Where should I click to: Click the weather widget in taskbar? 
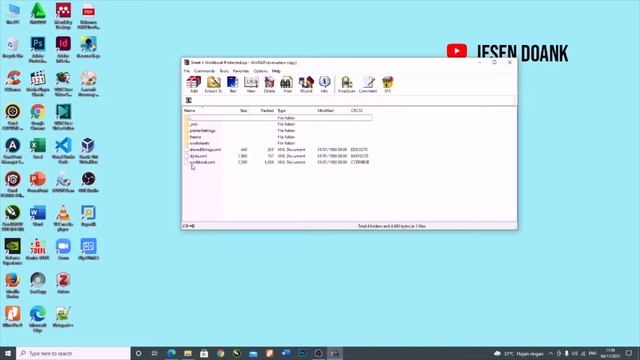518,353
